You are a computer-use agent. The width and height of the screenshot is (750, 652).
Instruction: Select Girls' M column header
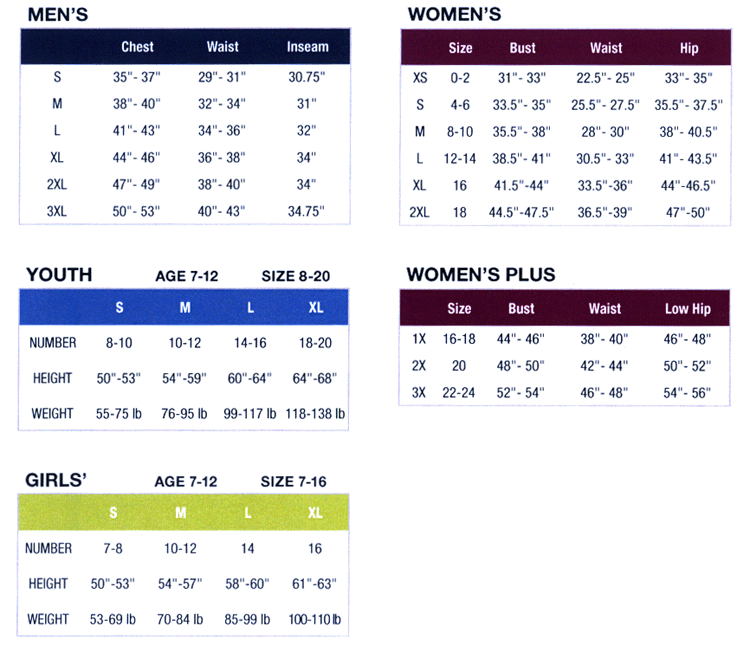[x=180, y=513]
